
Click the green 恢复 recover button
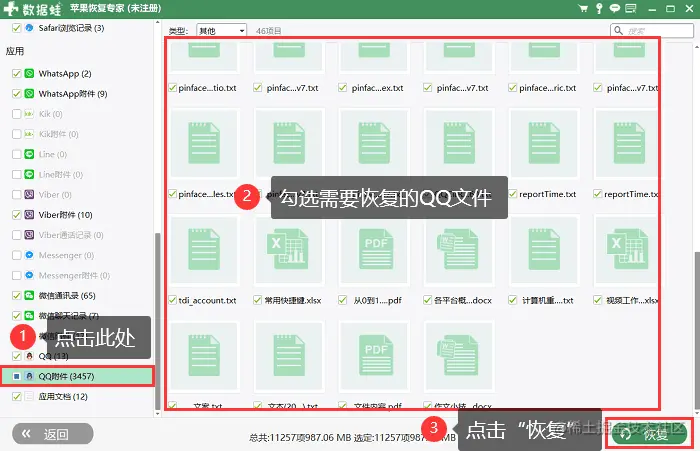649,434
